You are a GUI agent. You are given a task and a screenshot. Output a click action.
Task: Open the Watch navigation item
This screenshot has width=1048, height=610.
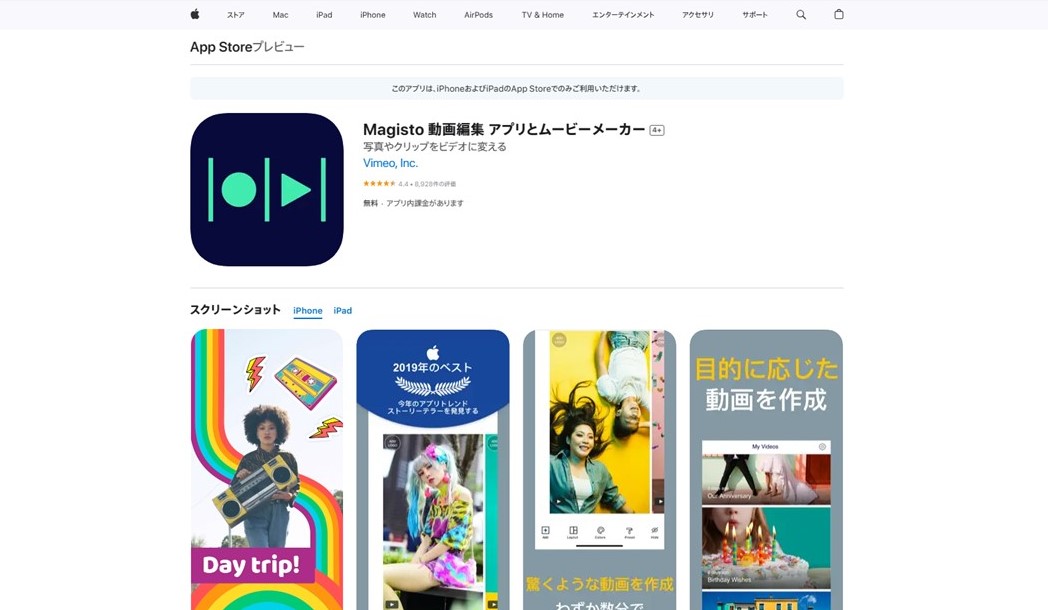coord(425,15)
